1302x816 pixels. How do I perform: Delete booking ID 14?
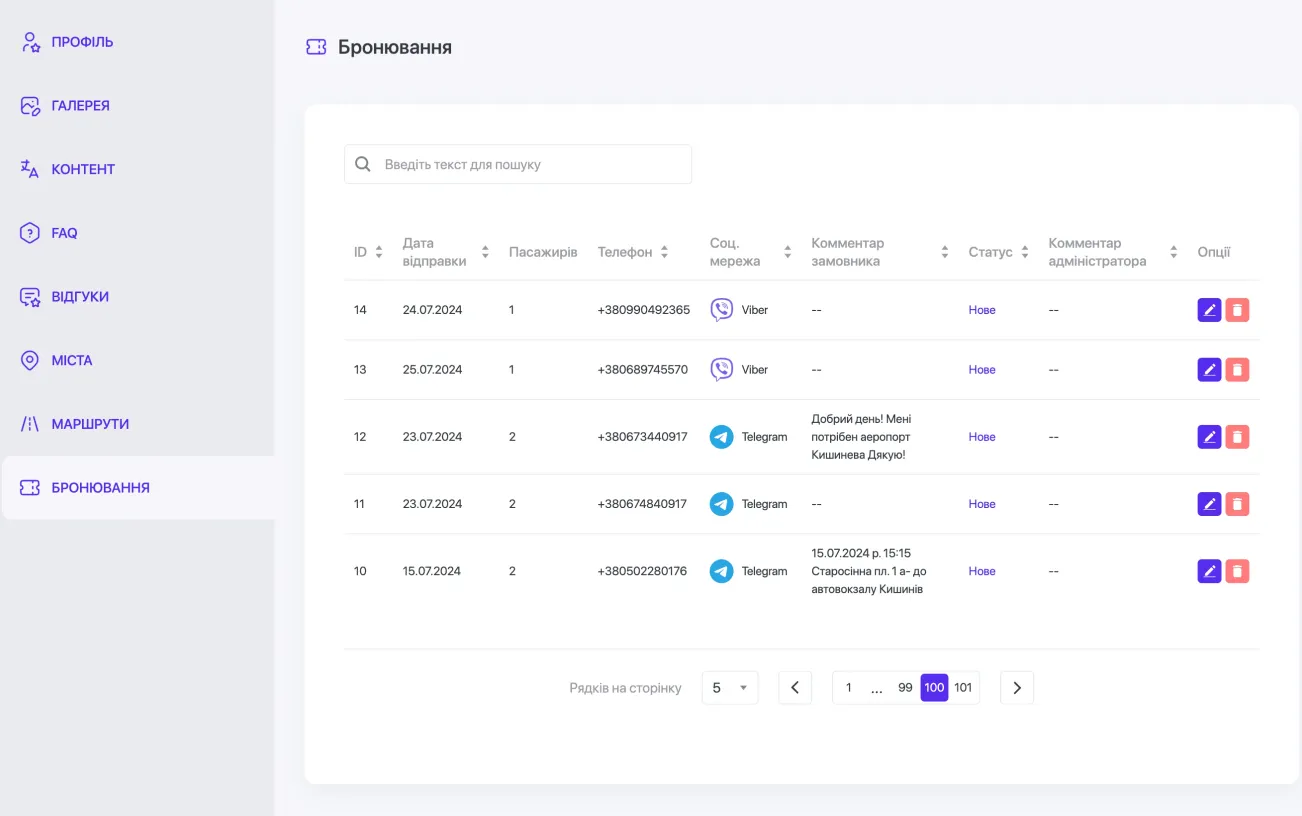click(1237, 310)
